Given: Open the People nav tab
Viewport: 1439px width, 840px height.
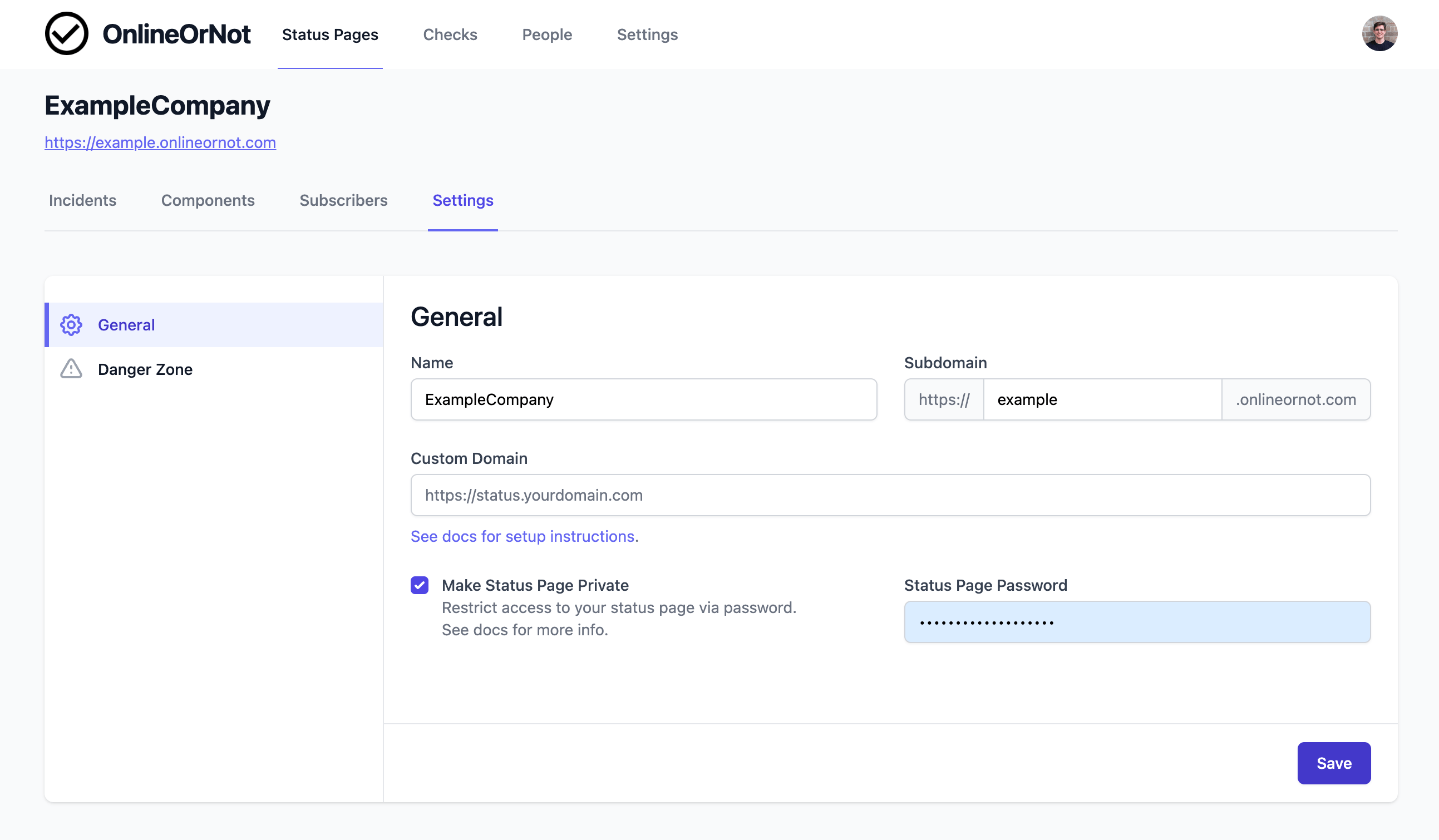Looking at the screenshot, I should [x=547, y=34].
